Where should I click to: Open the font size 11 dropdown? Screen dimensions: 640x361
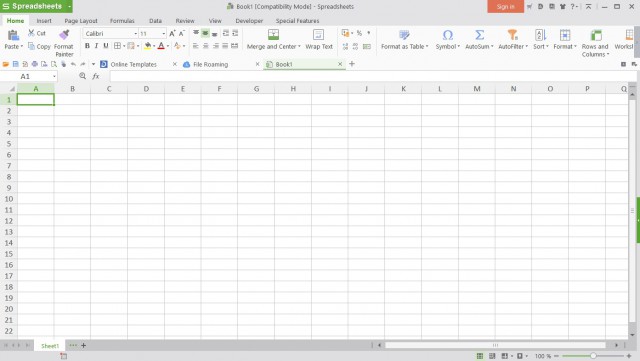(x=164, y=33)
